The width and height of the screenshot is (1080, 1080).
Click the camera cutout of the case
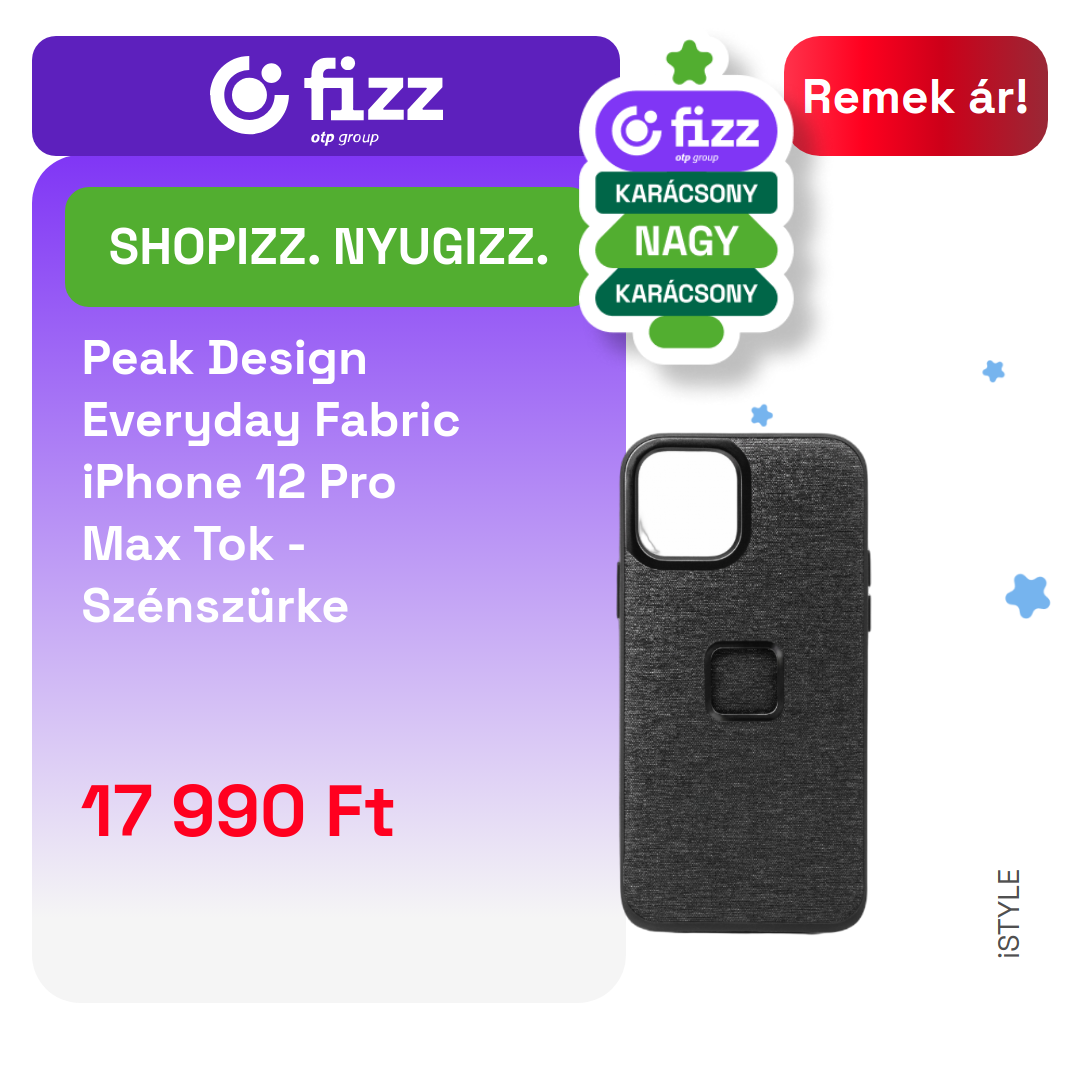pyautogui.click(x=686, y=503)
